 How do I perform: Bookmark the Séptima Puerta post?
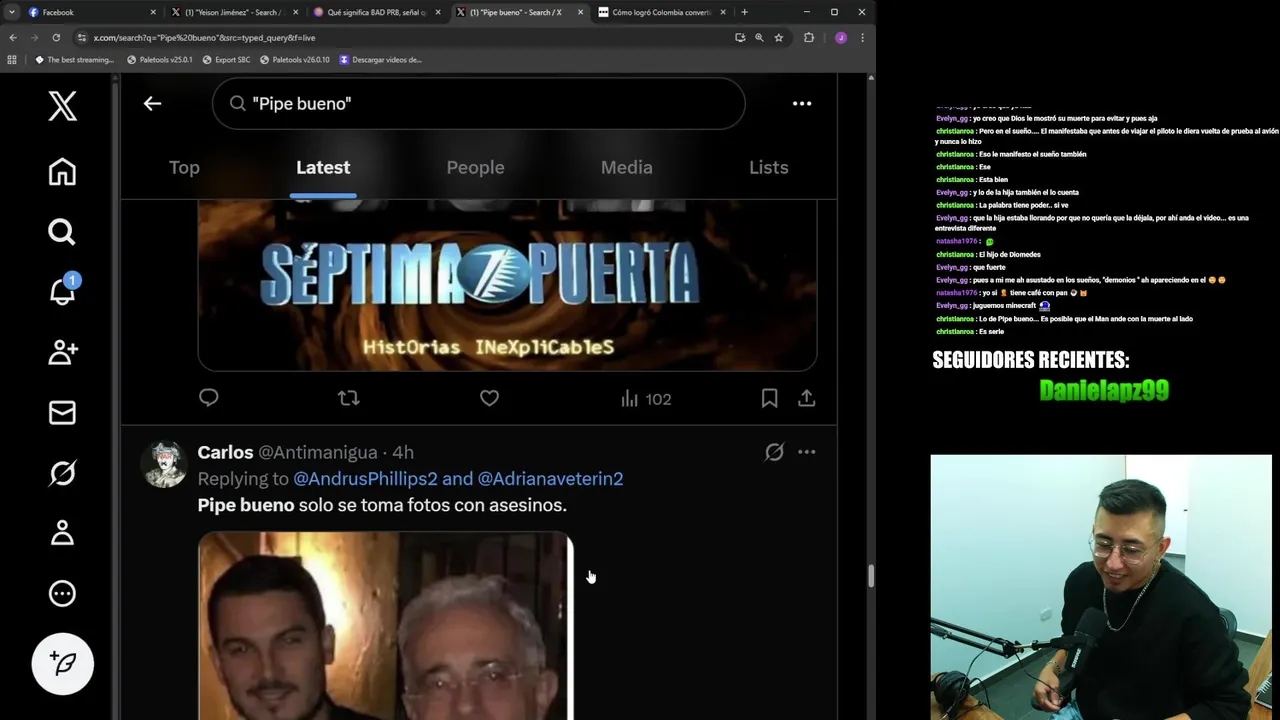[x=769, y=398]
